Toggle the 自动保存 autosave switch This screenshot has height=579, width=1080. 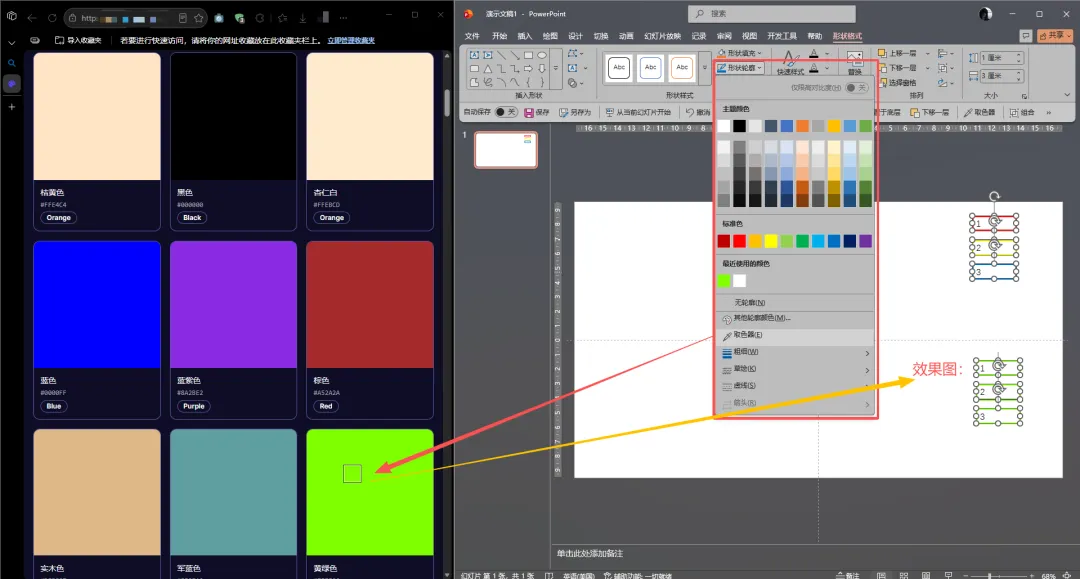pos(506,112)
